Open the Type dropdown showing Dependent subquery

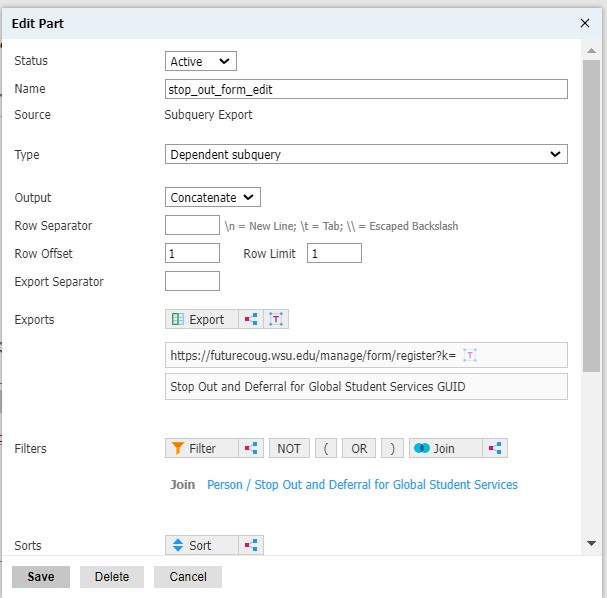366,155
